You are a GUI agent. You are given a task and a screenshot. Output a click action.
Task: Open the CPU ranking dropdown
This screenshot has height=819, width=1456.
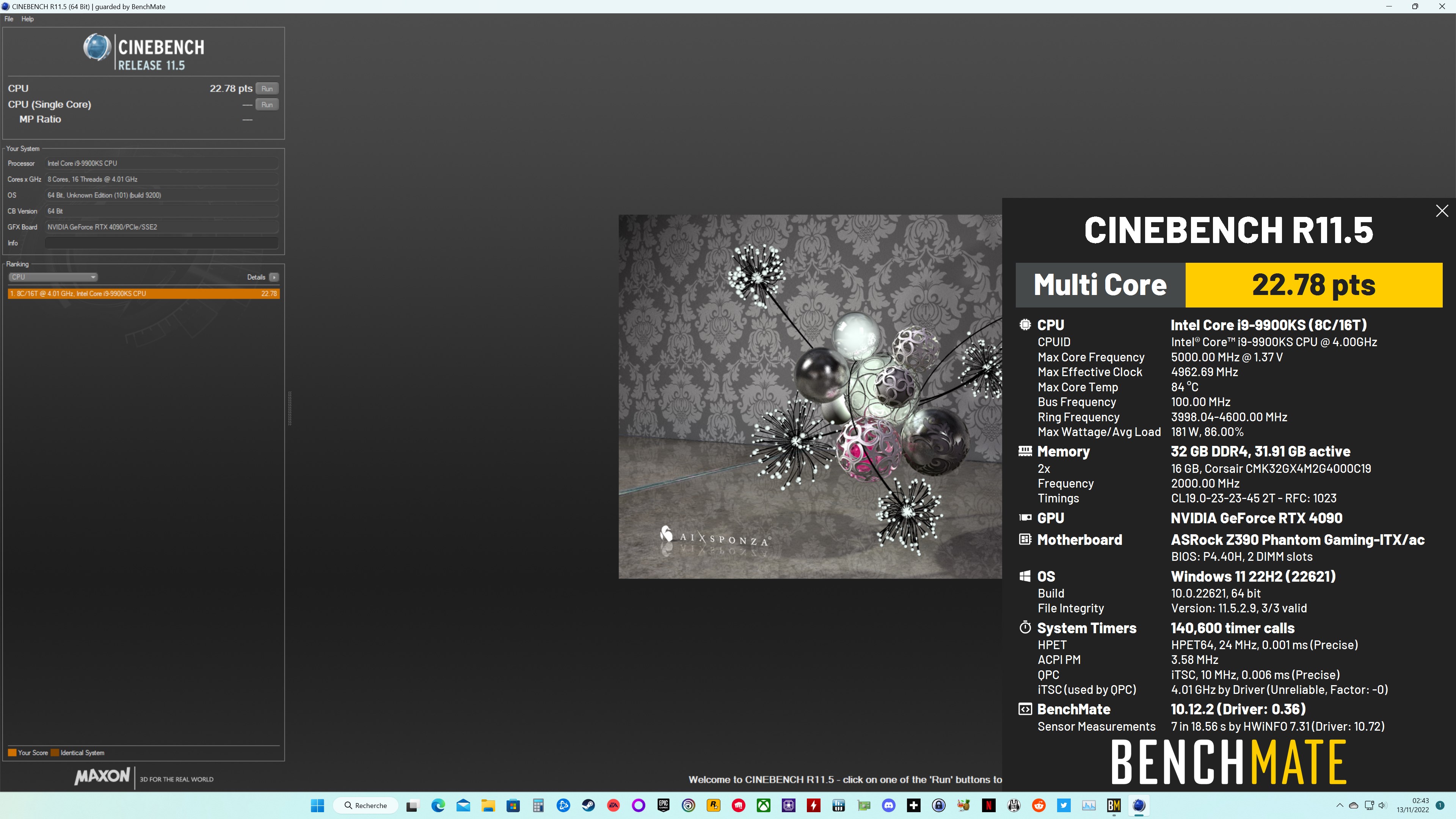(53, 277)
